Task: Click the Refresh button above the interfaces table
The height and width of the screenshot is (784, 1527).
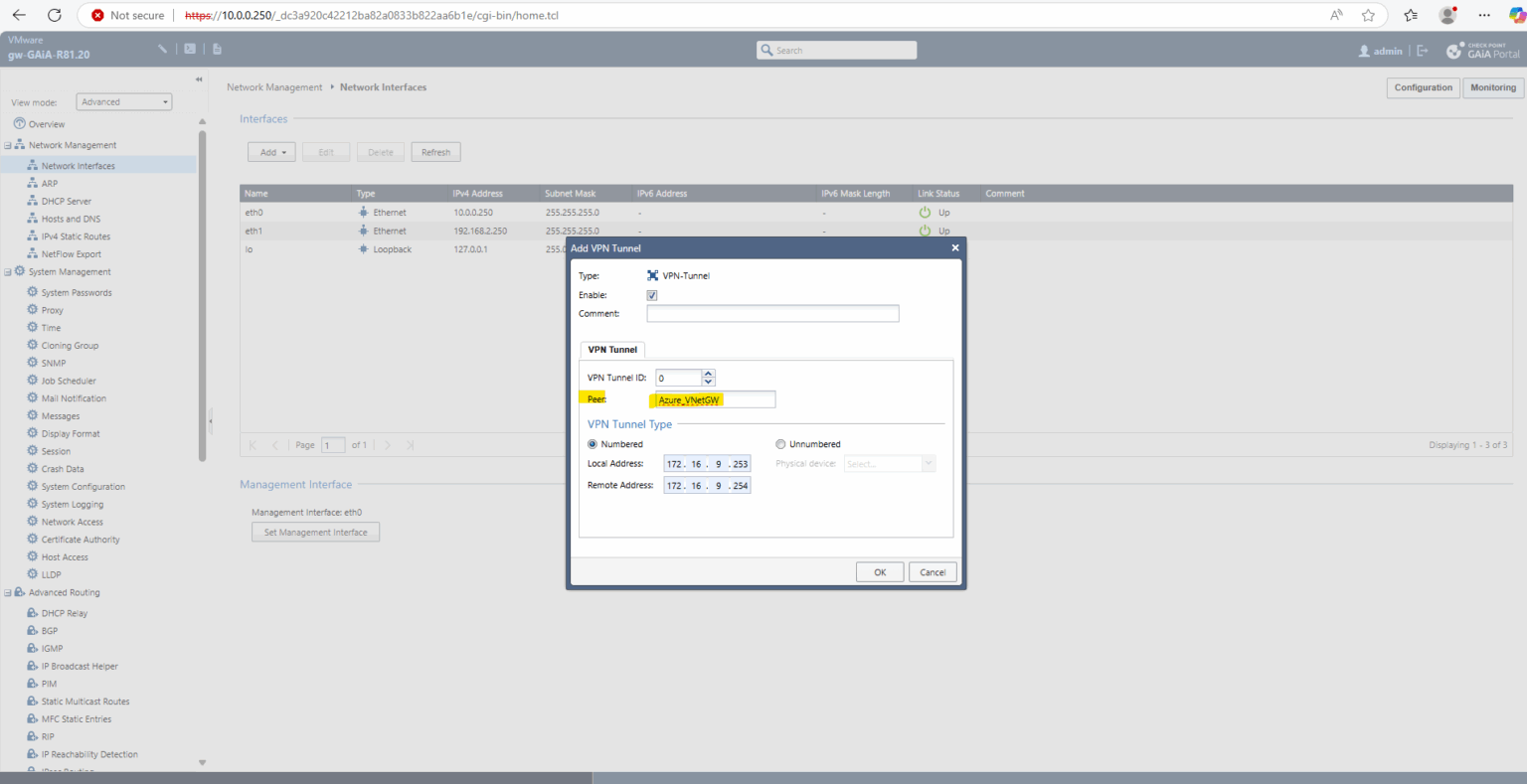Action: click(435, 151)
